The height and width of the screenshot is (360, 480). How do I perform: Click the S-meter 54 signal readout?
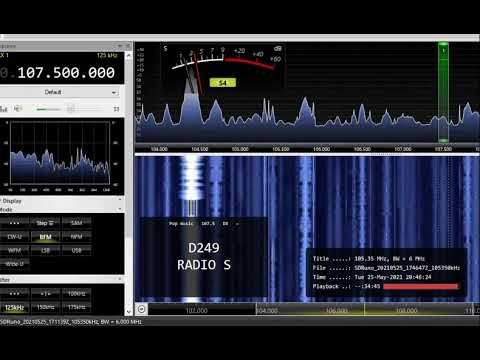222,82
